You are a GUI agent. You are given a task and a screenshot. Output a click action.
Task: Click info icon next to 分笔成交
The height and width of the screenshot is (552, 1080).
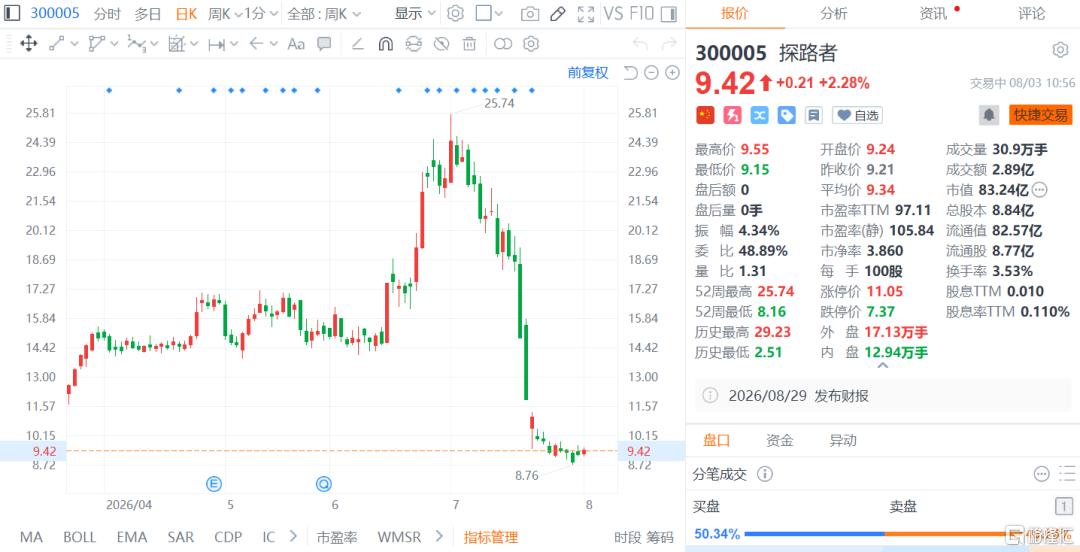(x=765, y=474)
